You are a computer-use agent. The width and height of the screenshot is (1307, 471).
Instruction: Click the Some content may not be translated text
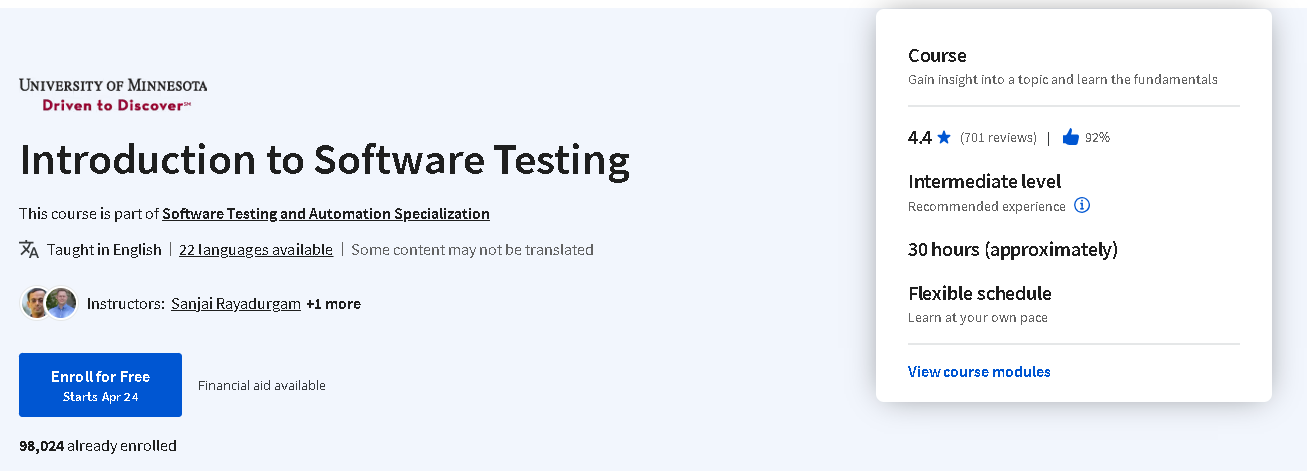point(472,250)
